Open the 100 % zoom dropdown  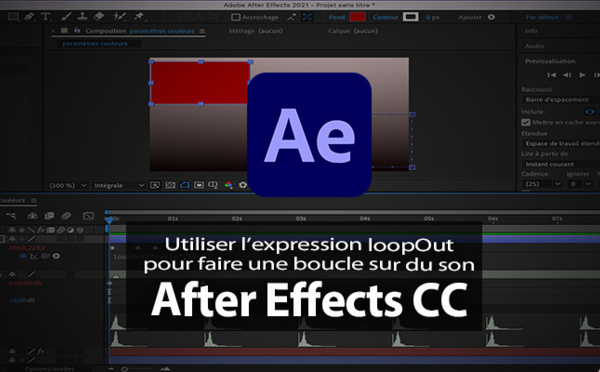tap(67, 185)
